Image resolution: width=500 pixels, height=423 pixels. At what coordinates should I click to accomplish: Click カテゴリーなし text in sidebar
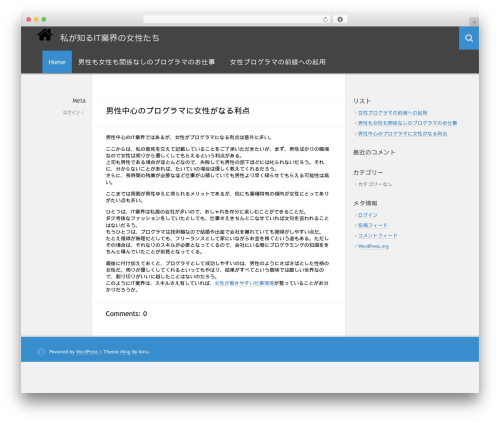375,184
